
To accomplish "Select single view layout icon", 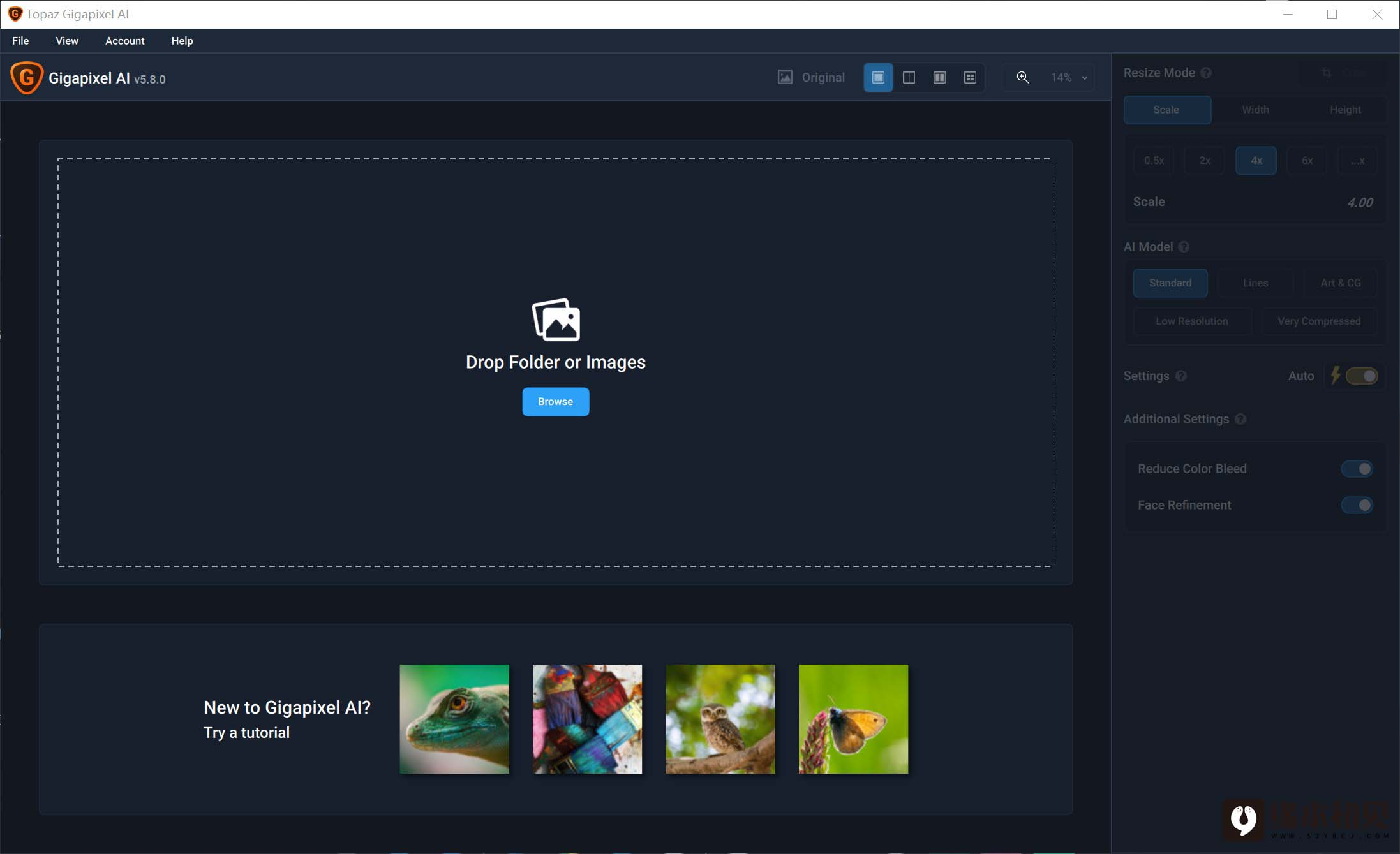I will pos(878,77).
